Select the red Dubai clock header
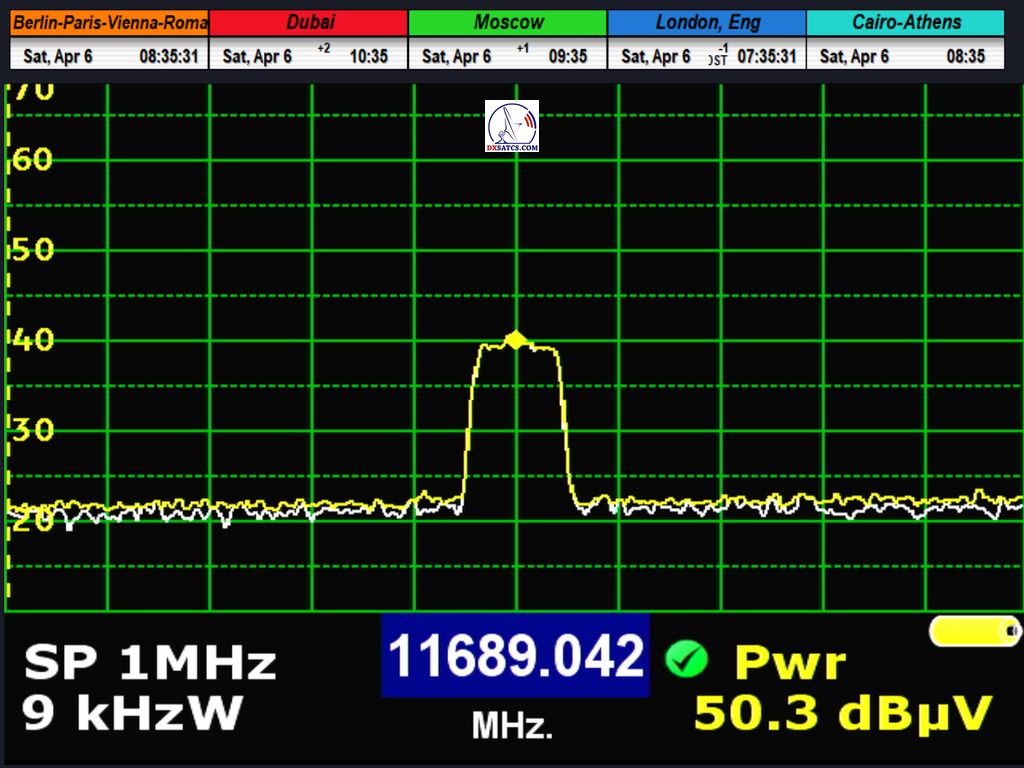This screenshot has width=1024, height=768. pyautogui.click(x=309, y=22)
